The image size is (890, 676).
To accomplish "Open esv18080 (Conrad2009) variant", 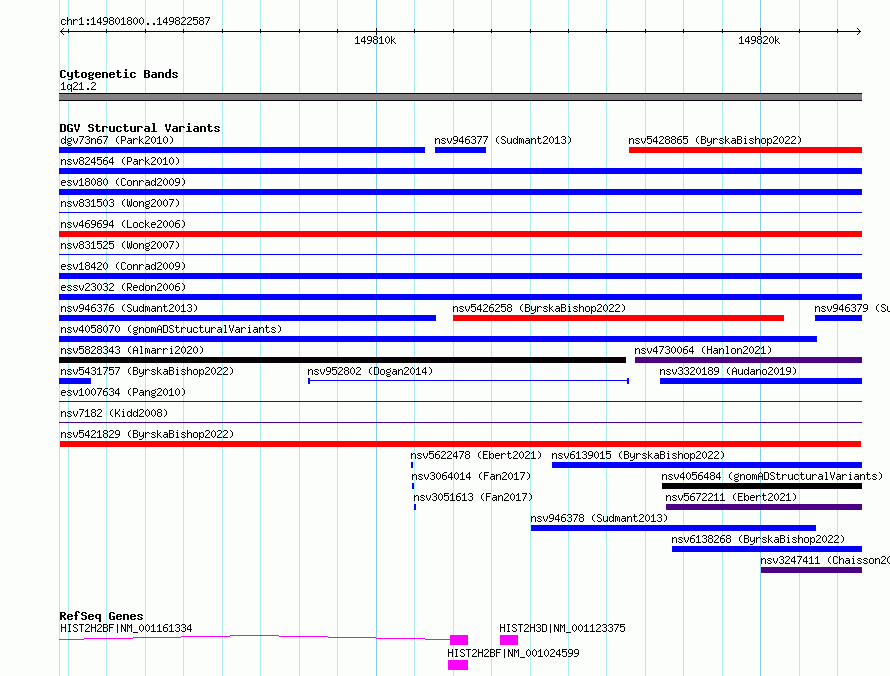I will [460, 192].
